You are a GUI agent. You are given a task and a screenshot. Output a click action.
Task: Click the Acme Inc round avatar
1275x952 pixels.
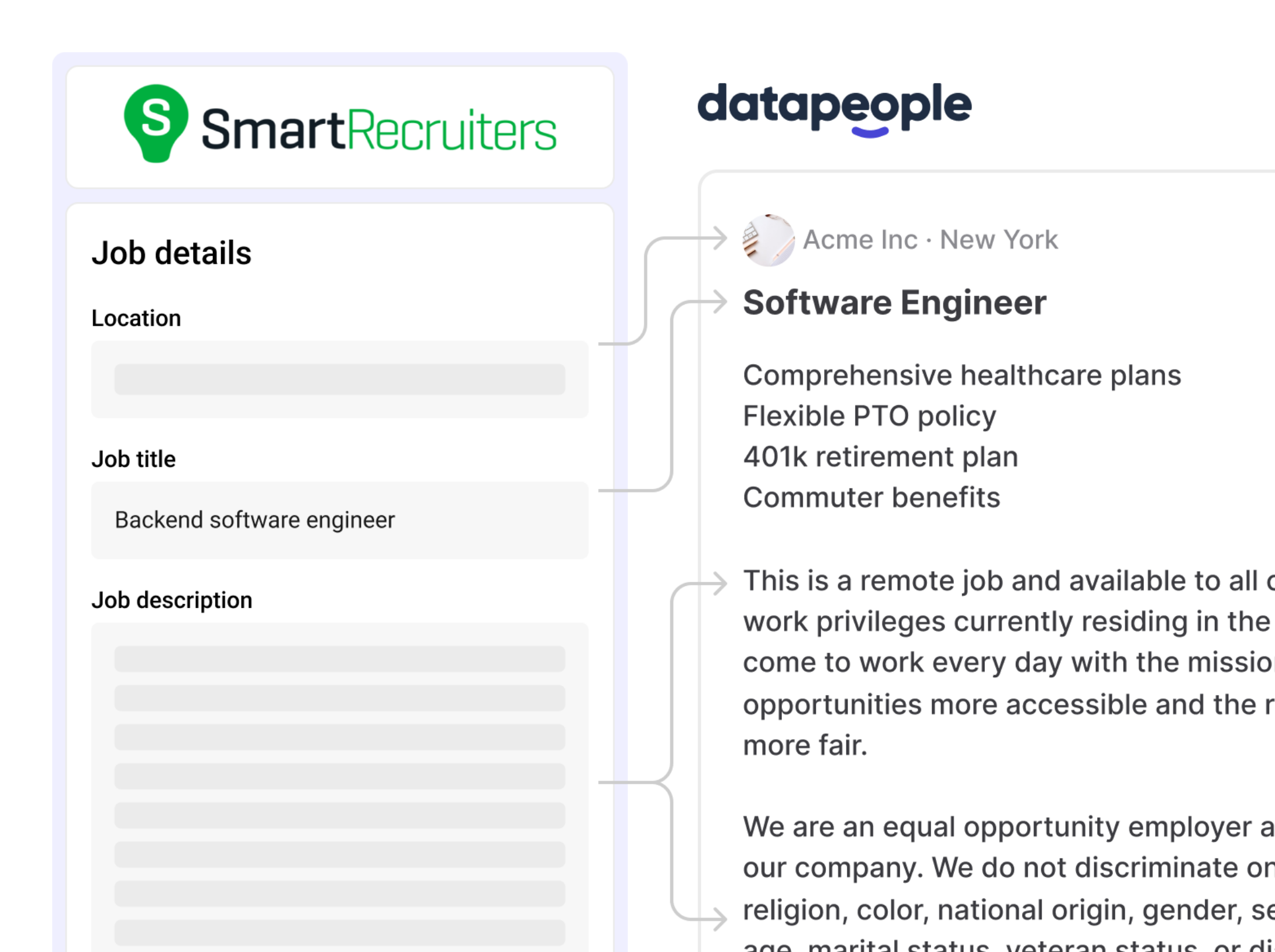pyautogui.click(x=768, y=240)
